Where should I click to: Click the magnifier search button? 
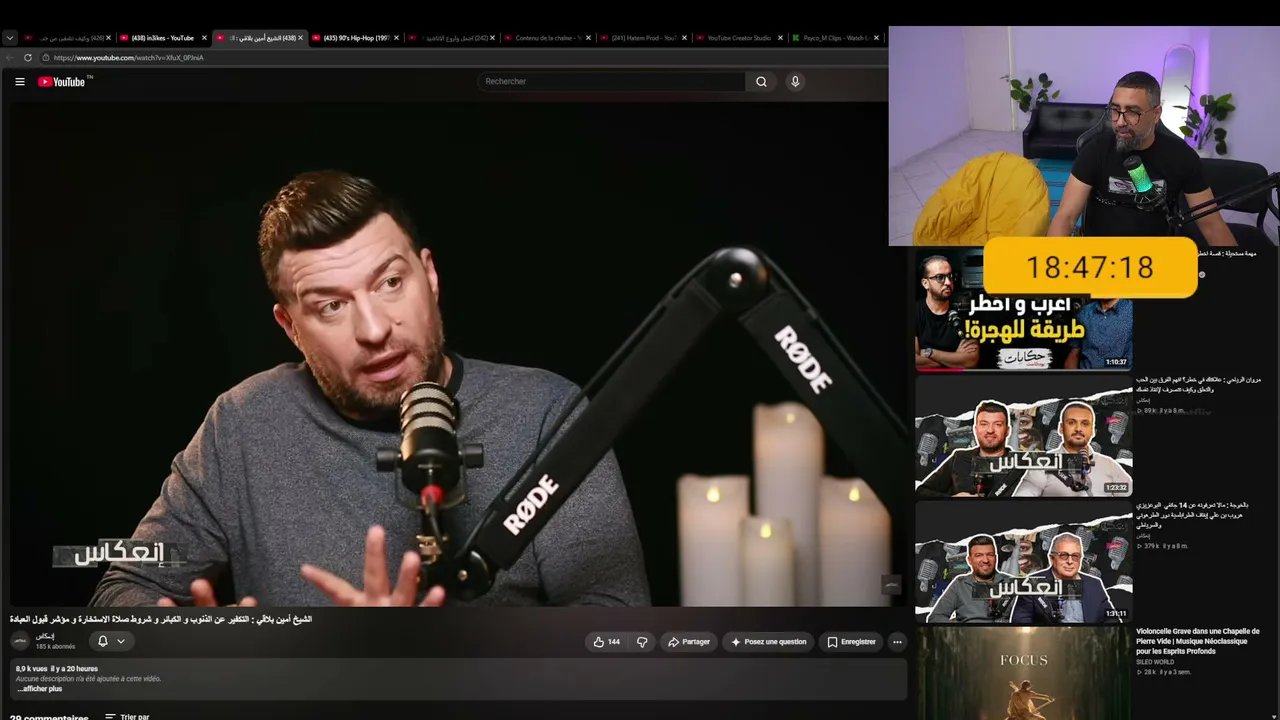click(x=761, y=82)
